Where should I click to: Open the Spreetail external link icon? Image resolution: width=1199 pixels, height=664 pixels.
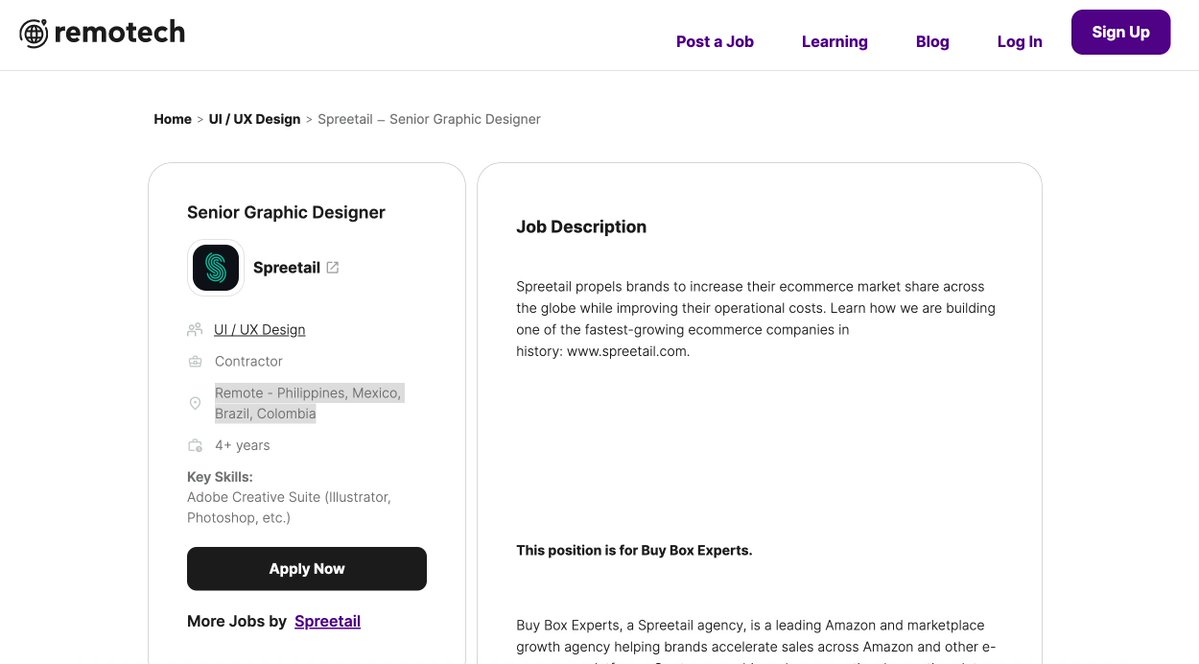pyautogui.click(x=333, y=268)
